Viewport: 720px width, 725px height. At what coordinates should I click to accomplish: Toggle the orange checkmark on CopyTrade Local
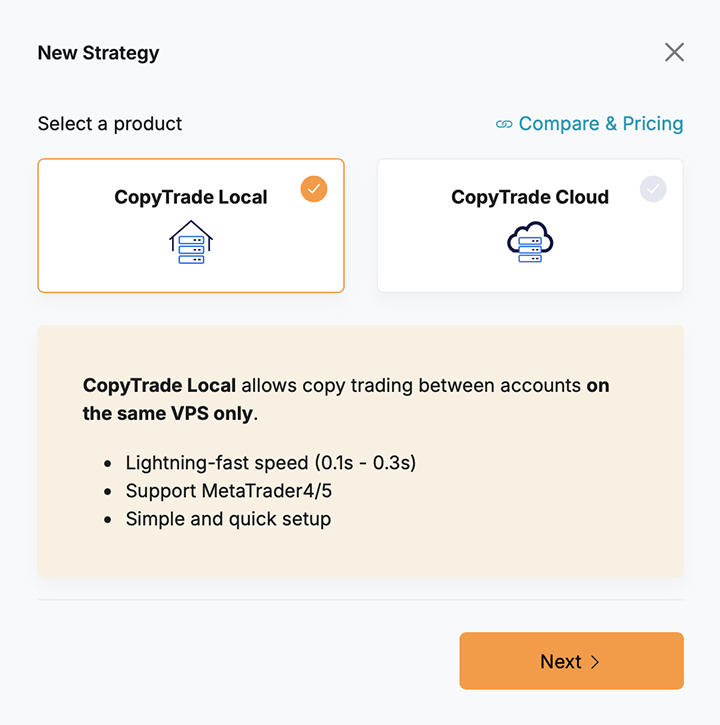314,189
